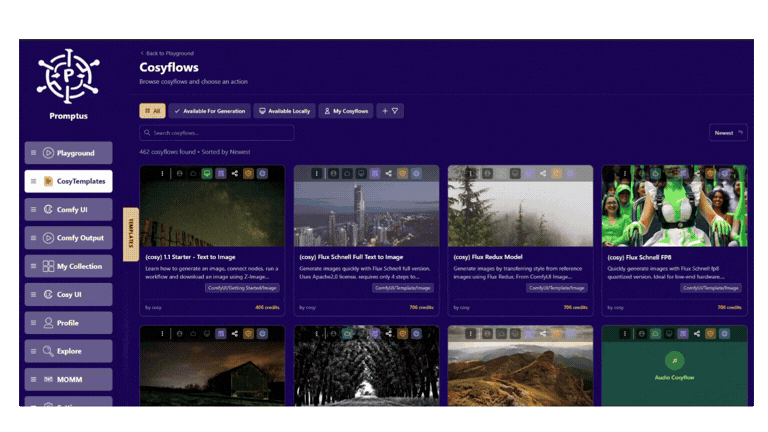Open MOMM in the sidebar

point(69,380)
